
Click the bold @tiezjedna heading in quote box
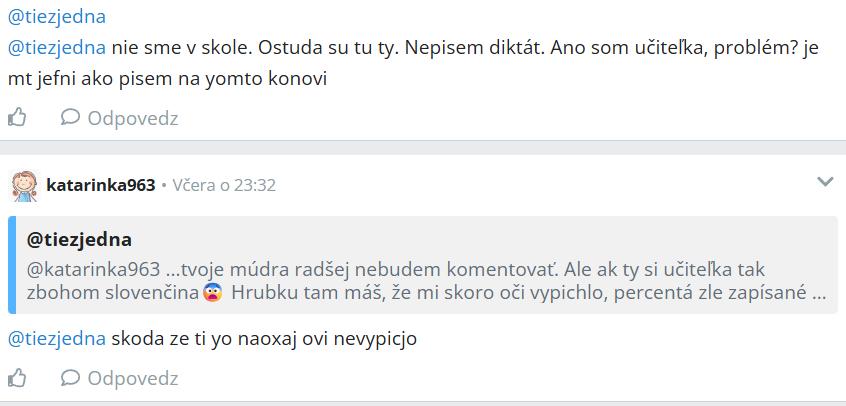(79, 240)
